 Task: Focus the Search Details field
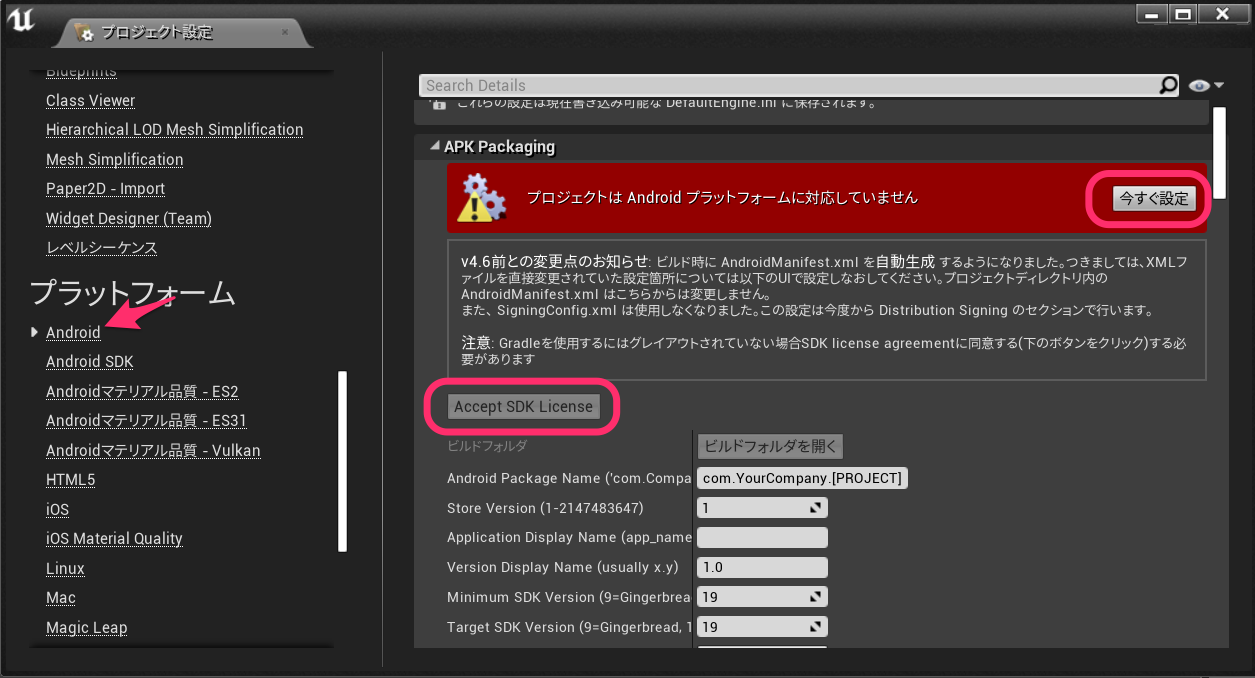coord(791,86)
